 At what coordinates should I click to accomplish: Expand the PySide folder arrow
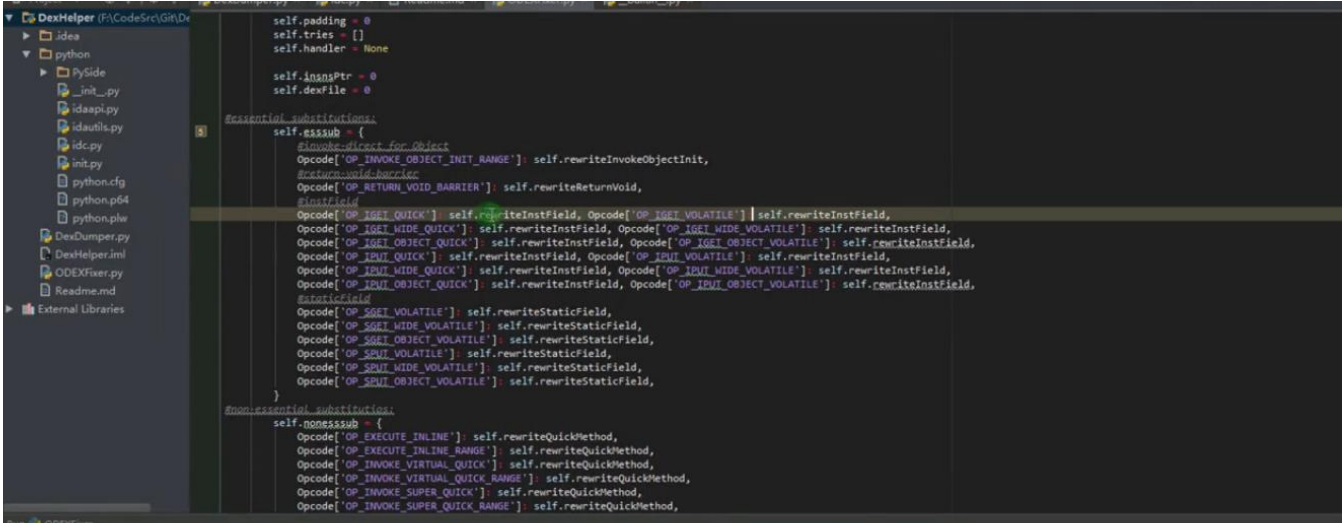[43, 73]
